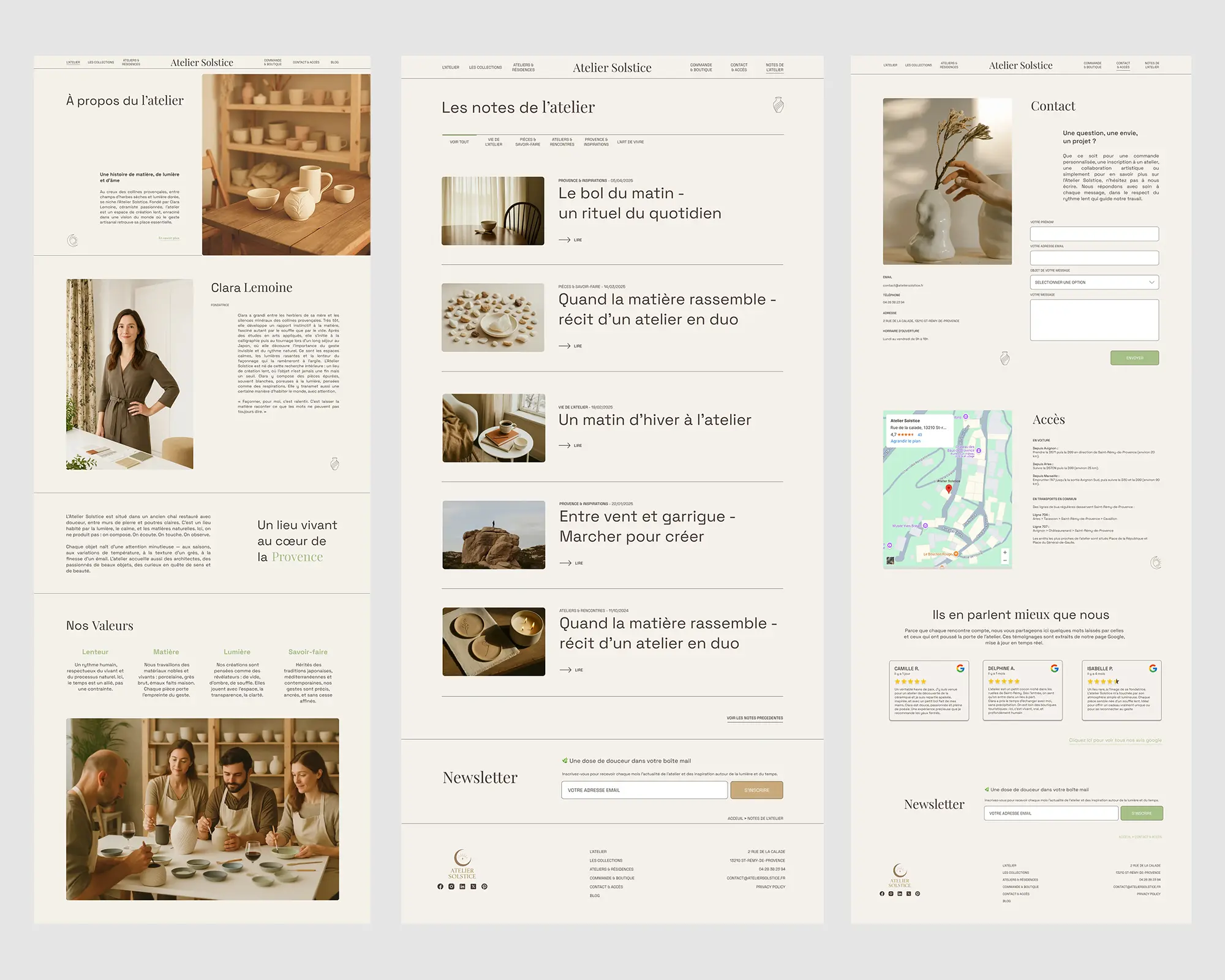The height and width of the screenshot is (980, 1225).
Task: Follow 'Voir les notes précédentes' link
Action: 755,718
